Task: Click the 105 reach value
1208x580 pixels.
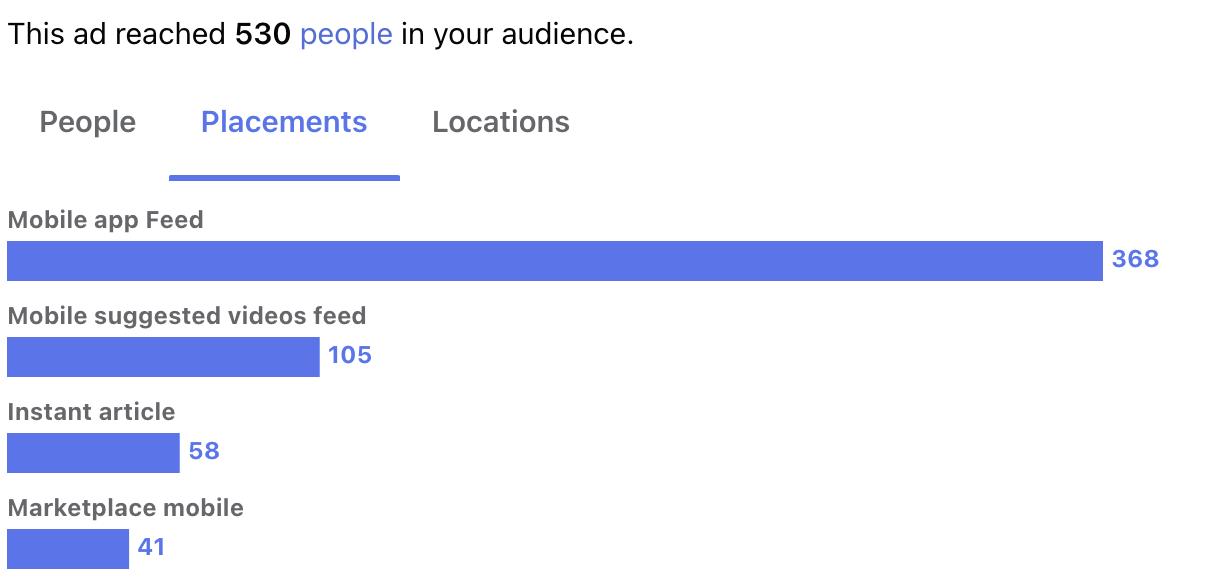Action: (350, 356)
